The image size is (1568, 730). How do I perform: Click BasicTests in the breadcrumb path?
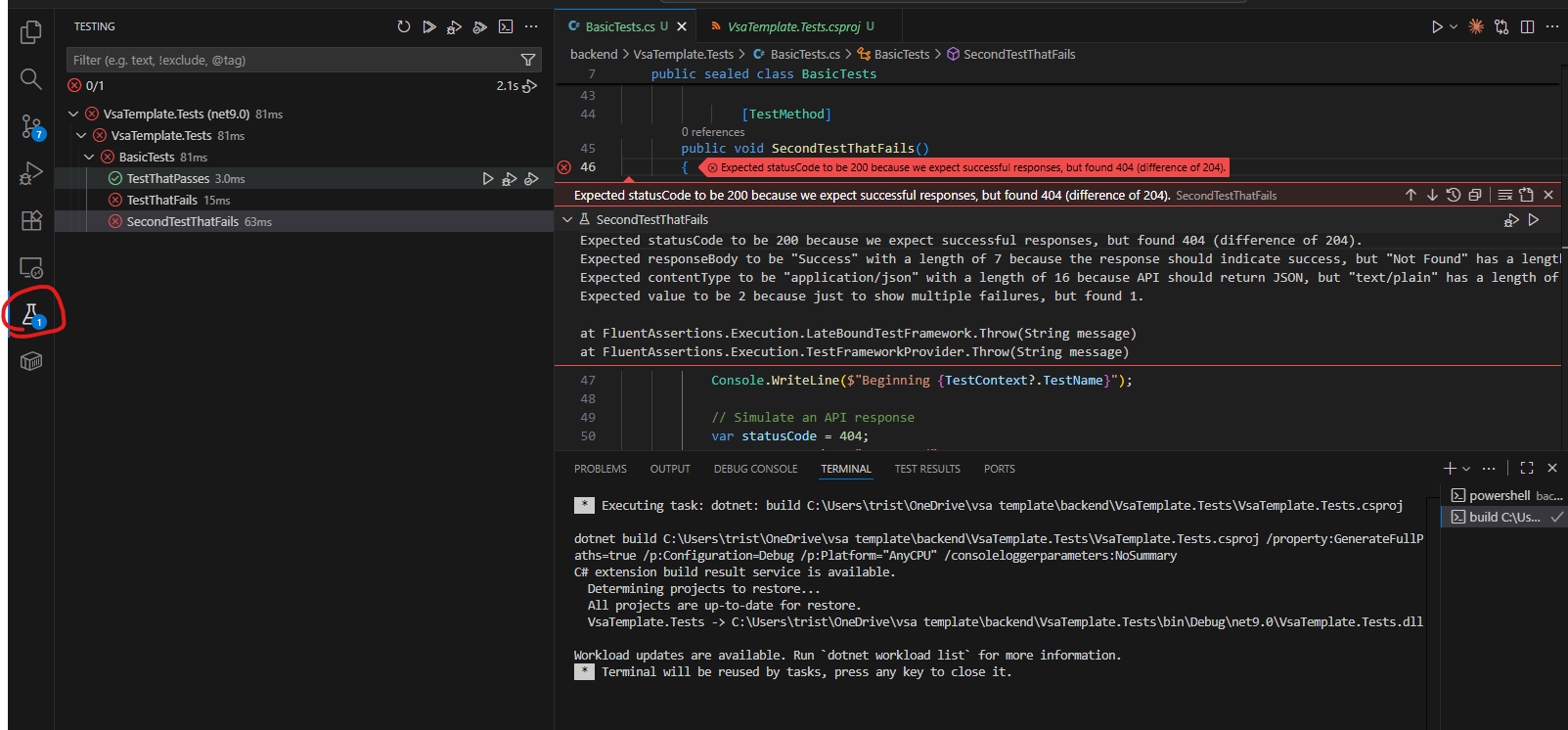tap(901, 54)
